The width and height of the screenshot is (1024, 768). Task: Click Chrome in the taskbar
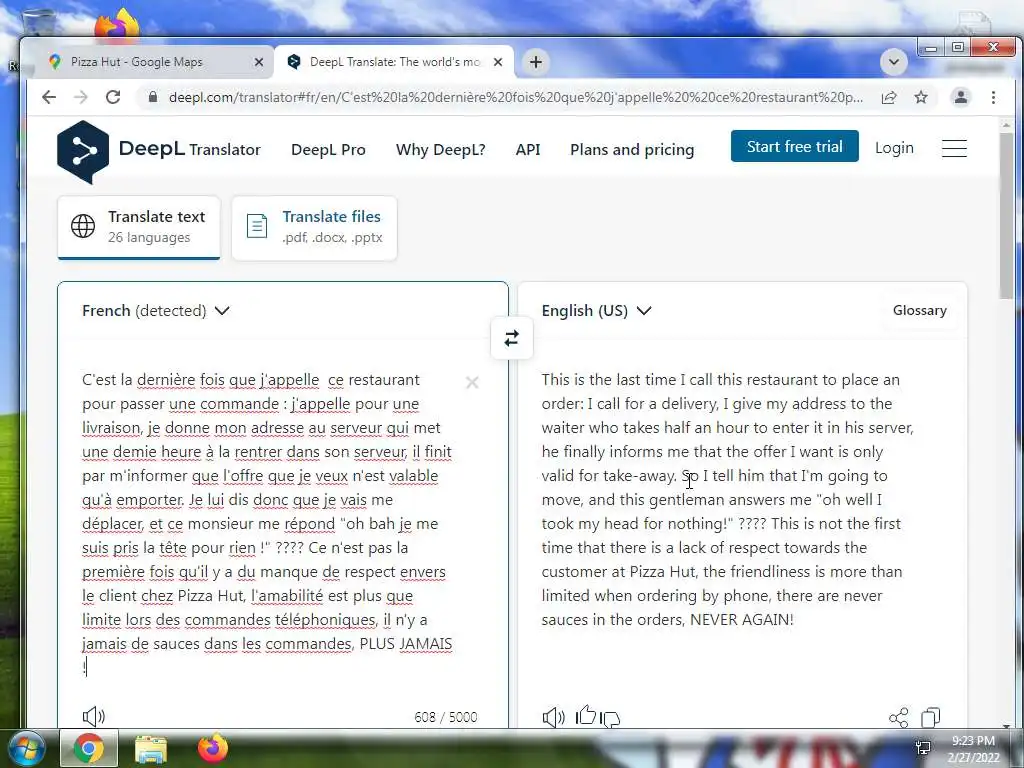click(x=89, y=749)
